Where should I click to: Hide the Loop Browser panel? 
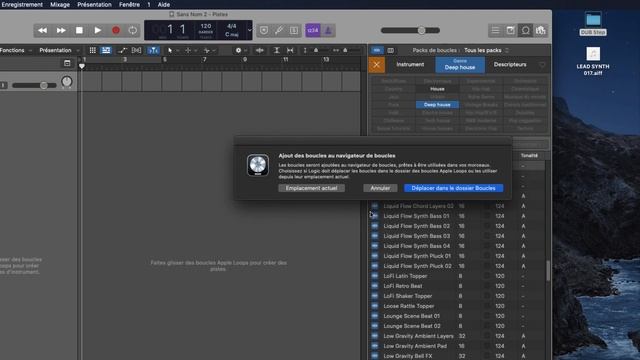tap(525, 31)
